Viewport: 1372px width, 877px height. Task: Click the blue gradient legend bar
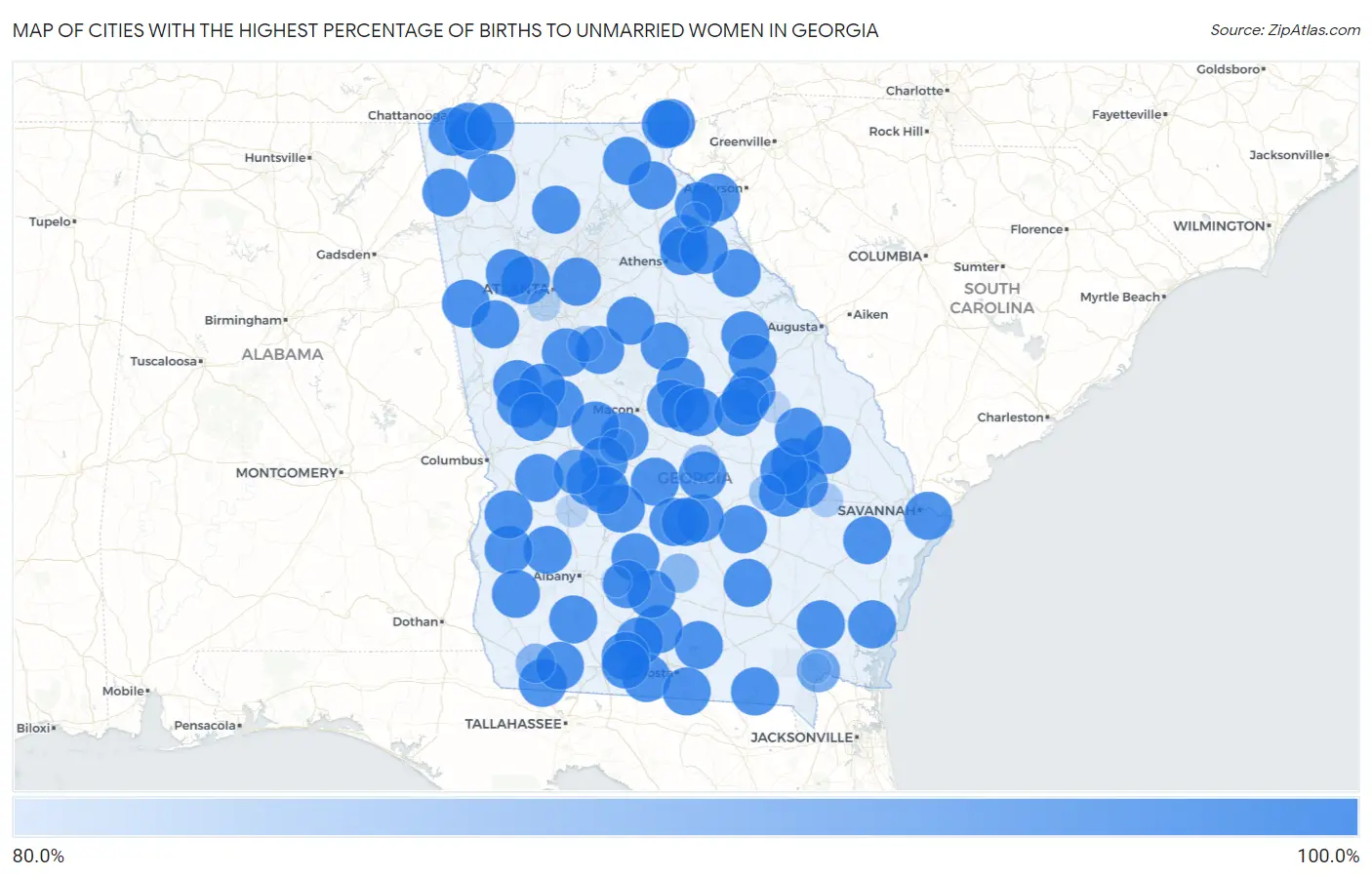click(x=686, y=817)
